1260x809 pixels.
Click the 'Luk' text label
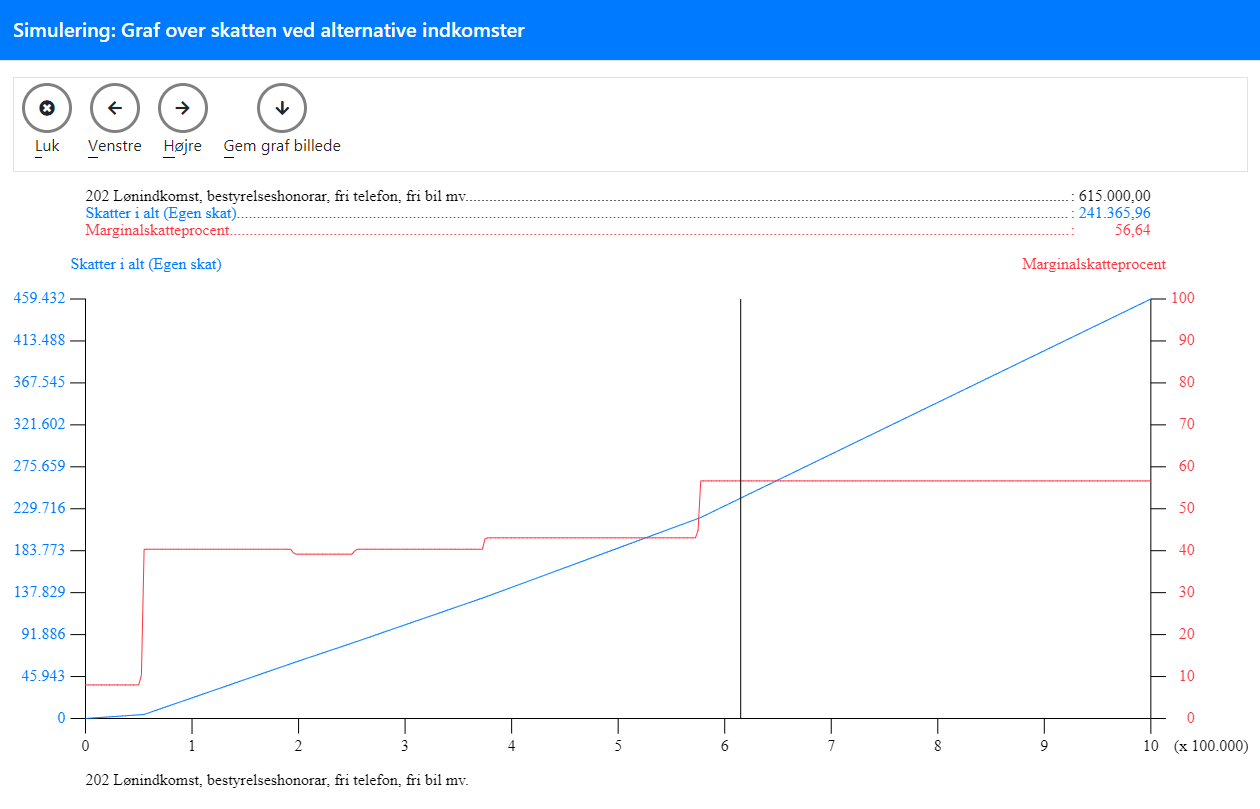click(x=47, y=146)
